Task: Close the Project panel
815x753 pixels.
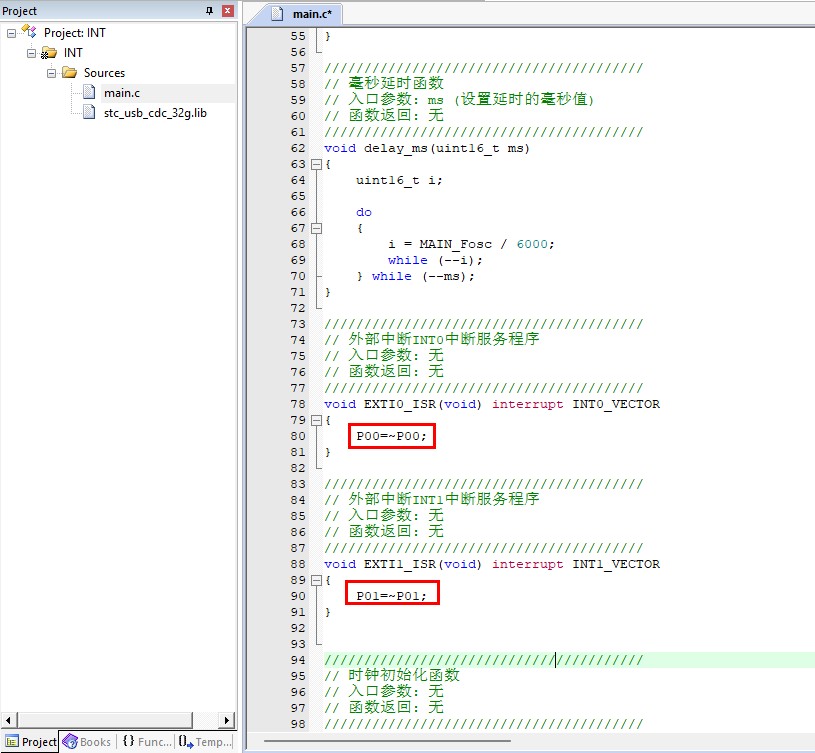Action: pos(227,11)
